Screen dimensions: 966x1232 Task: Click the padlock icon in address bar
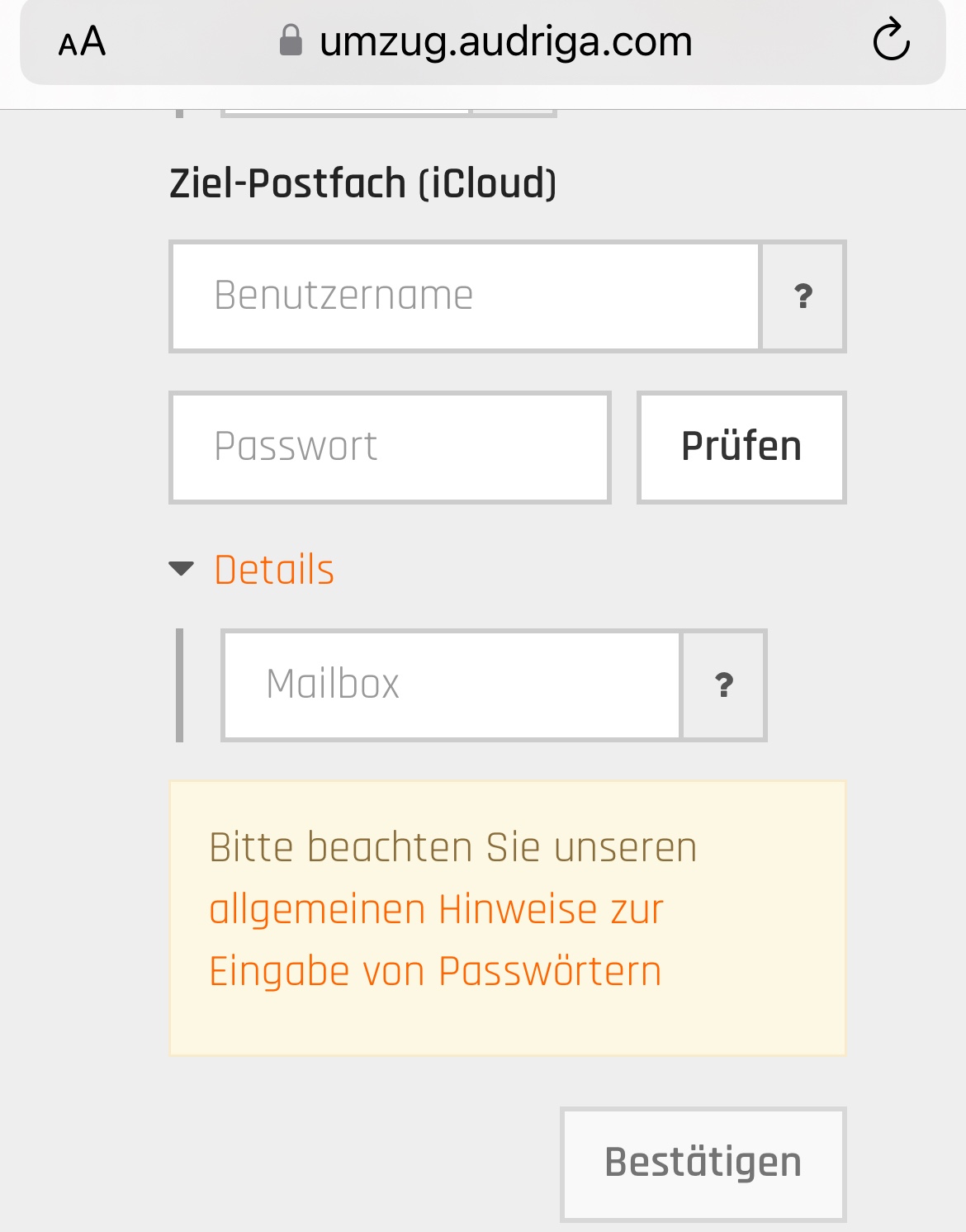(291, 40)
